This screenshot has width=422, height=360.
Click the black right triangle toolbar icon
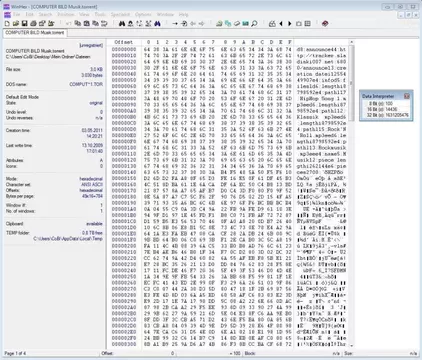pyautogui.click(x=290, y=23)
